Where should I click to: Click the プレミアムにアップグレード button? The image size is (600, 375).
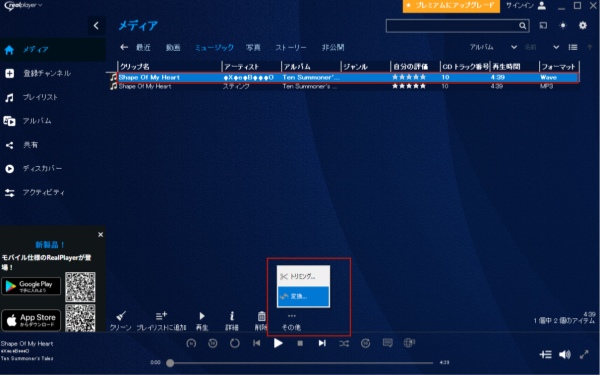(451, 6)
